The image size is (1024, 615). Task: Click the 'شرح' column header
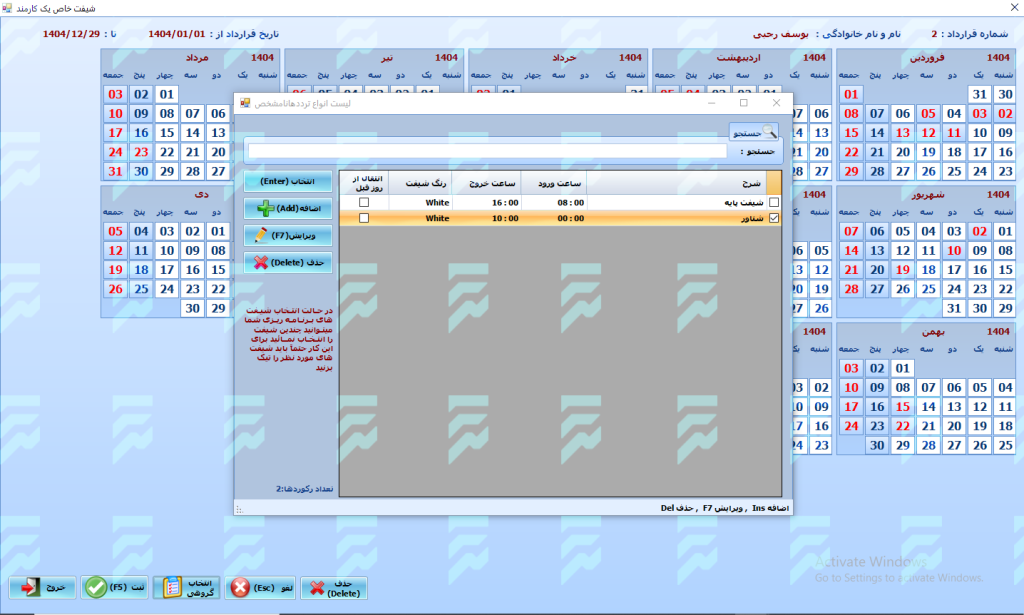[x=675, y=182]
